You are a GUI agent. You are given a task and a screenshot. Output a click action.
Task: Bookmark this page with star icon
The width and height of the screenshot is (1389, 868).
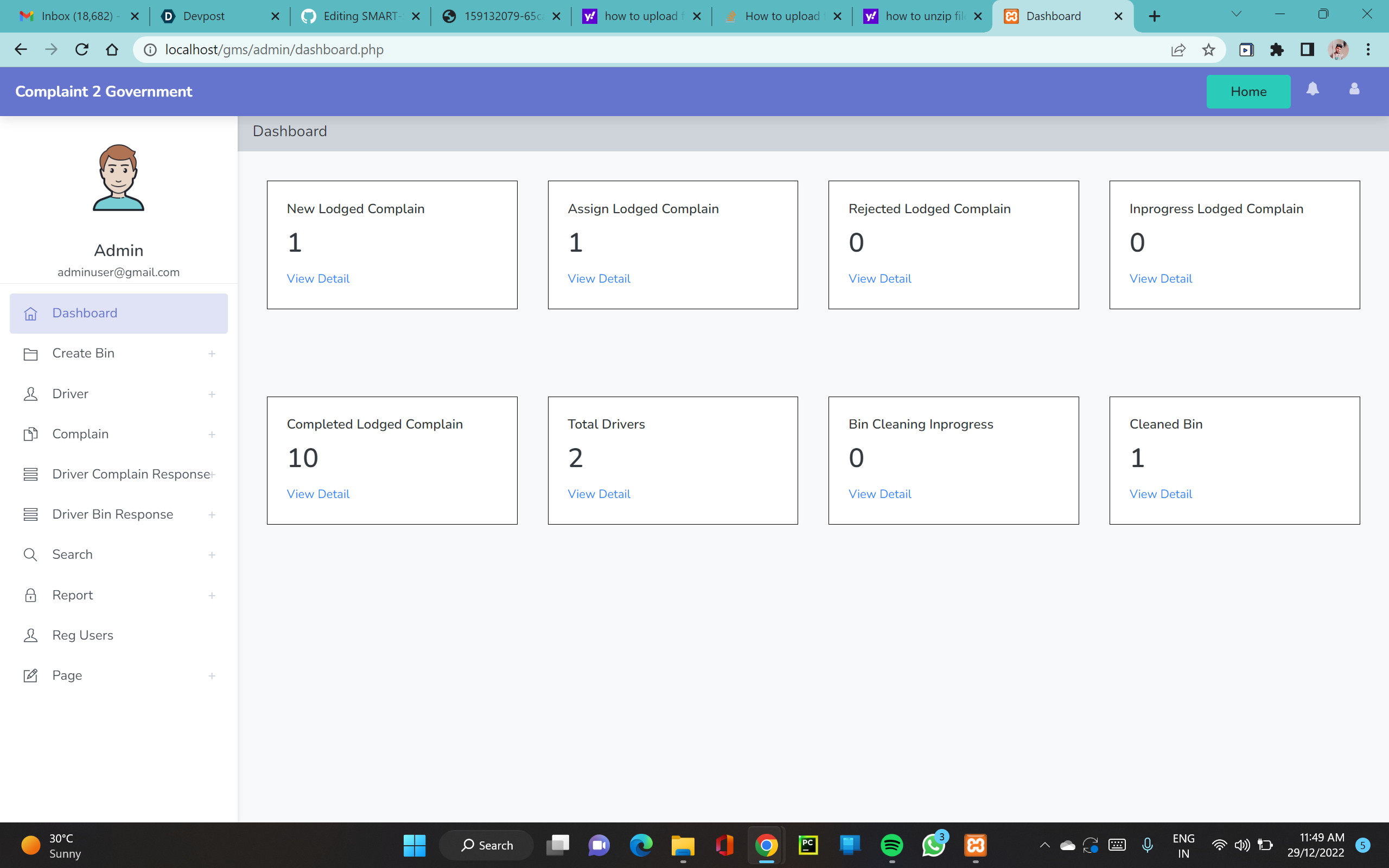click(x=1208, y=50)
